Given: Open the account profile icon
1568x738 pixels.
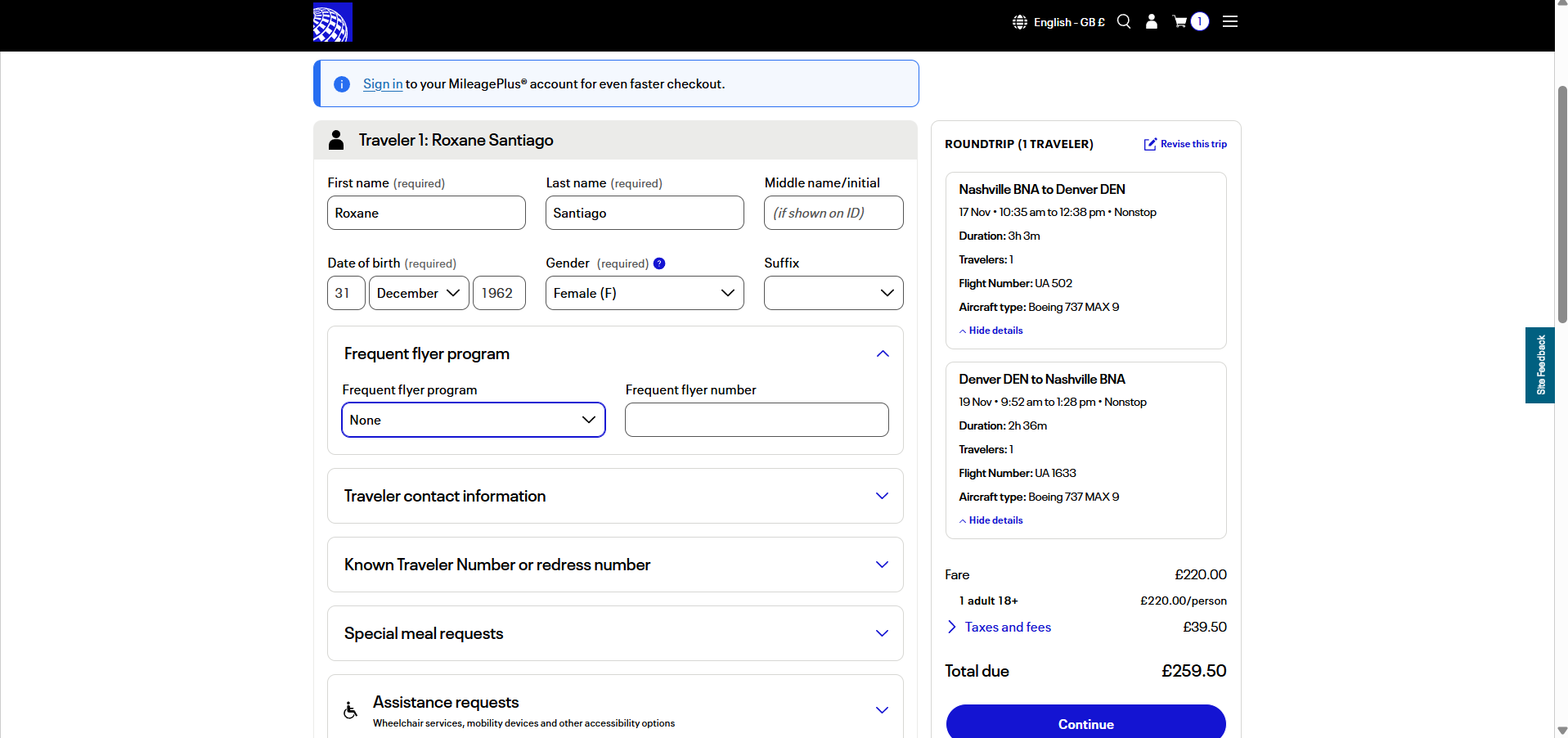Looking at the screenshot, I should click(1151, 22).
